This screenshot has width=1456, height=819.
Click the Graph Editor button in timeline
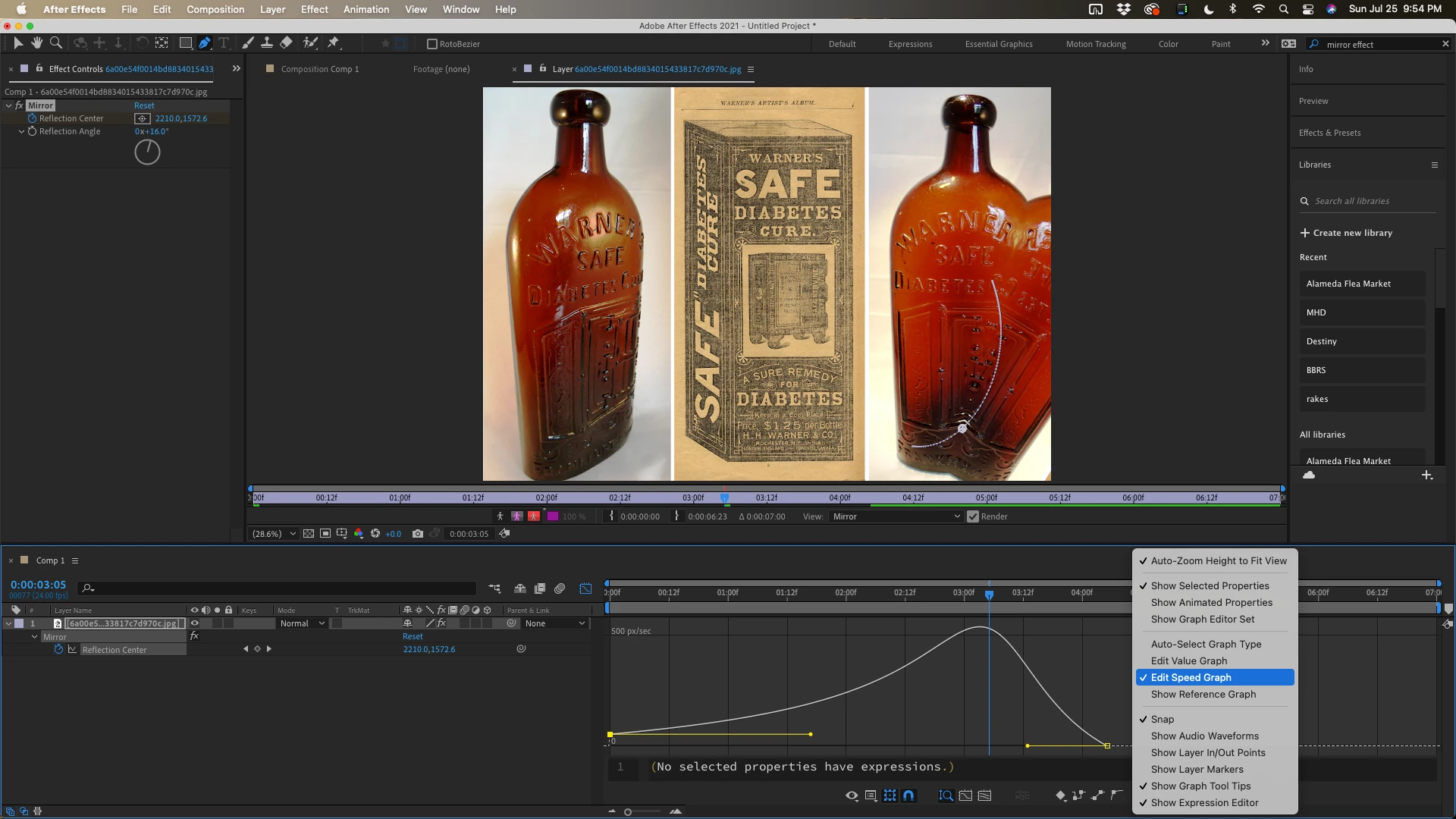(585, 588)
